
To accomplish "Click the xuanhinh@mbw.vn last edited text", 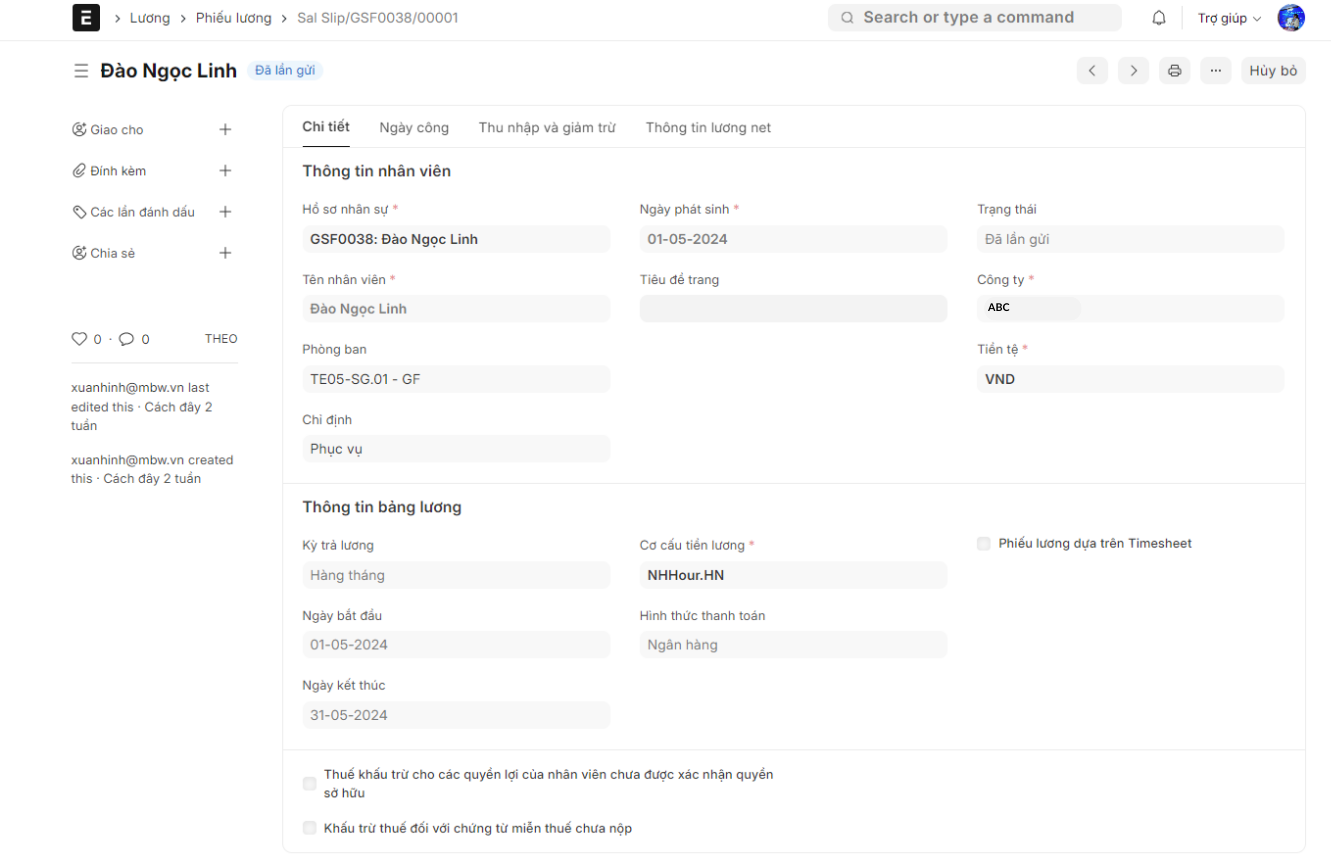I will point(141,407).
